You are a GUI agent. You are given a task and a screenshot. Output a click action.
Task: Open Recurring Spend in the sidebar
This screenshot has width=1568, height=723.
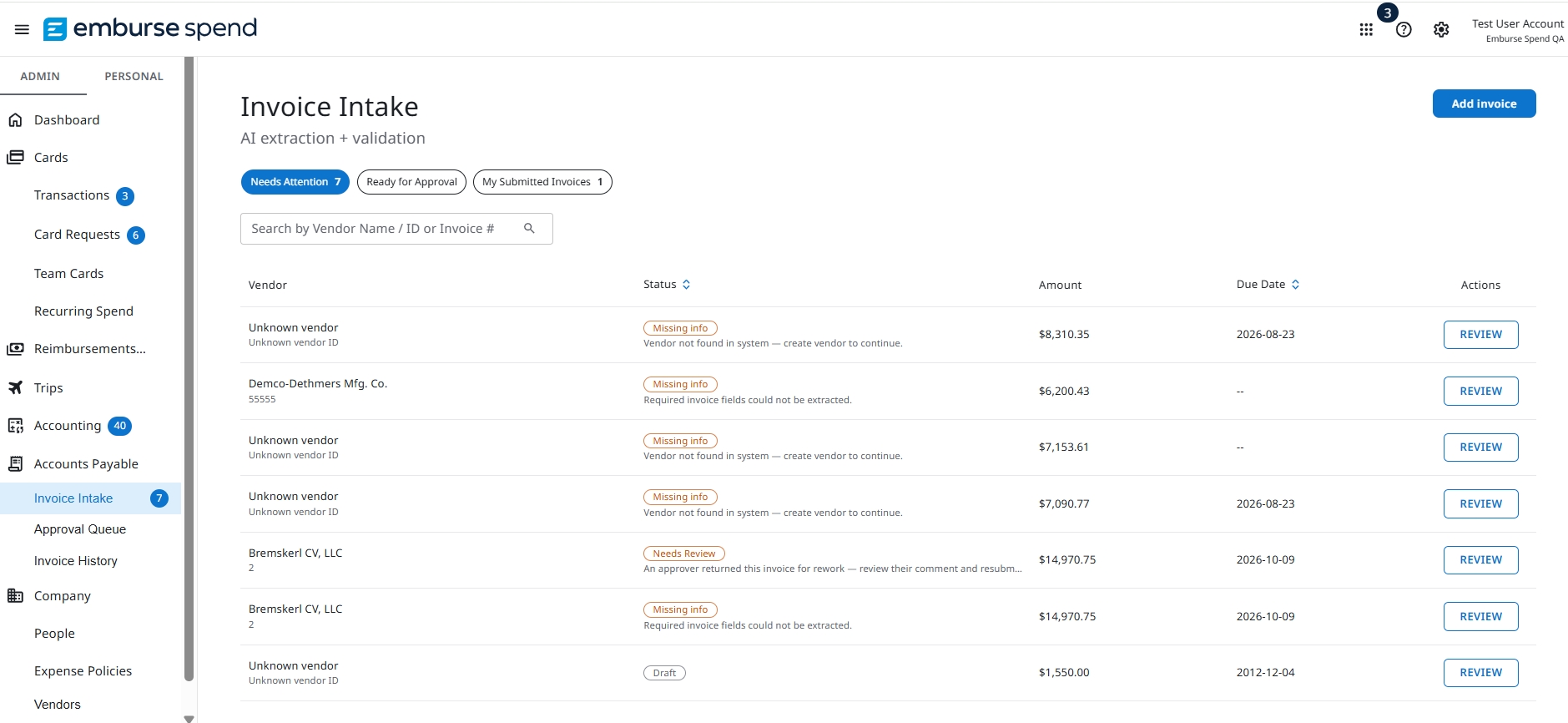83,311
